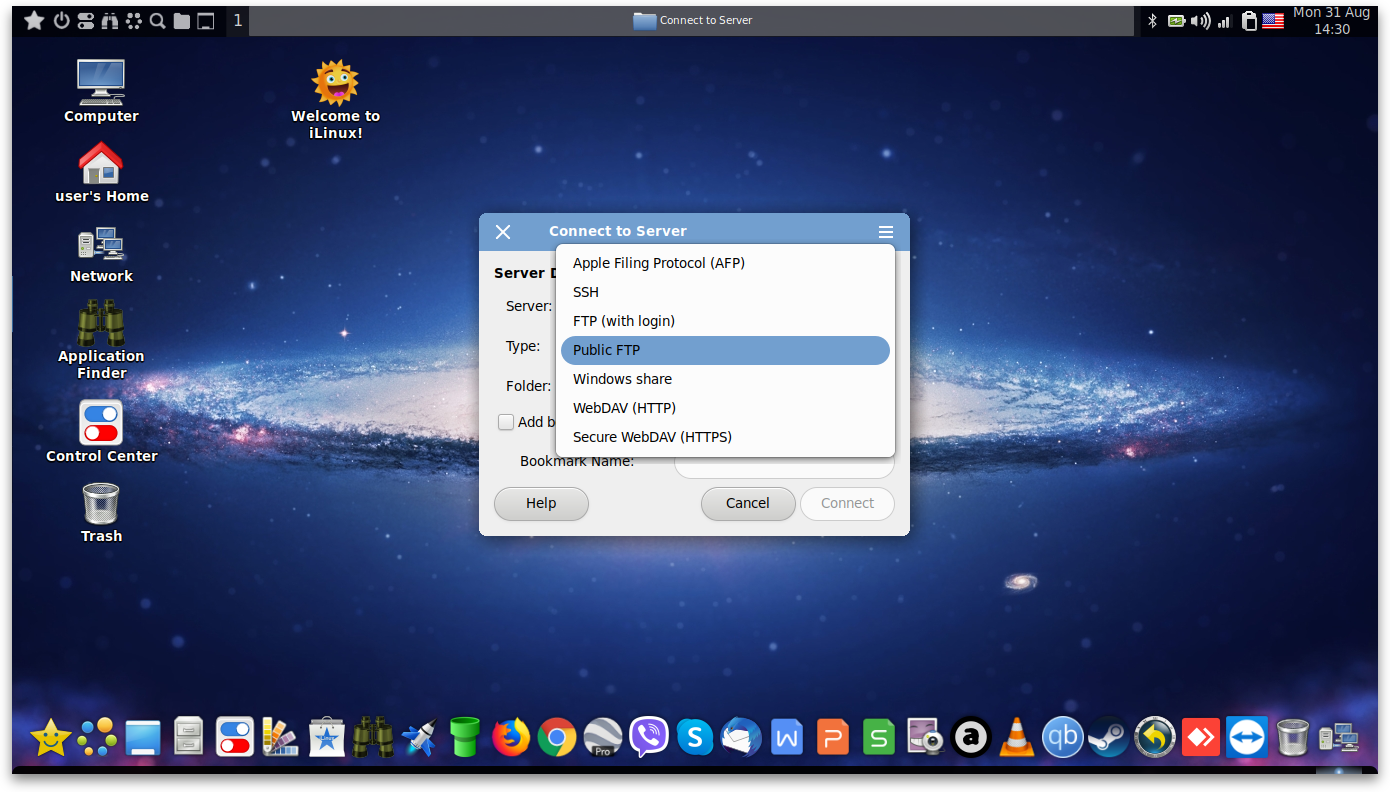The height and width of the screenshot is (792, 1390).
Task: Open WPS Spreadsheets from the dock
Action: 879,738
